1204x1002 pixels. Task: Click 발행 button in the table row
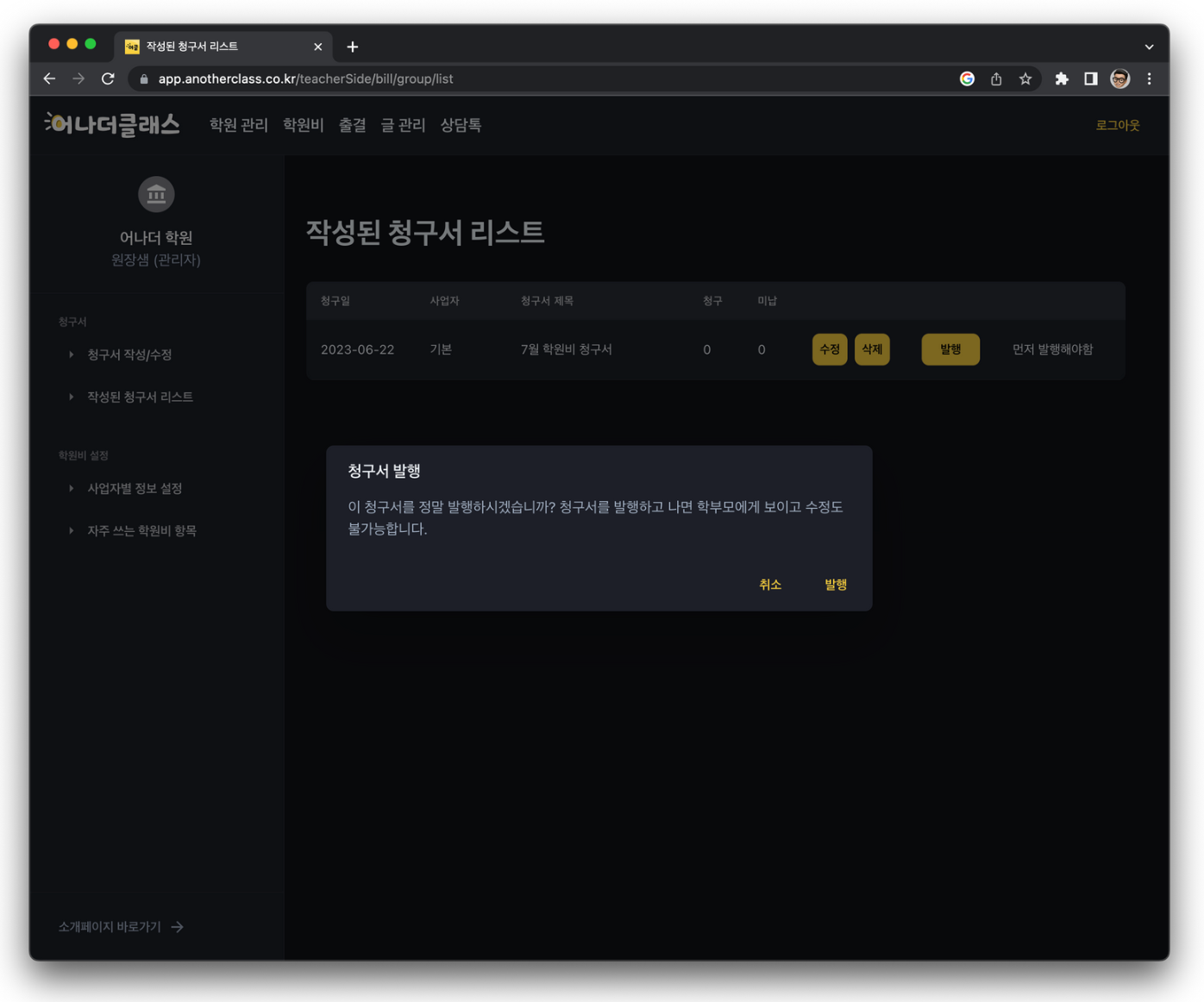coord(950,349)
